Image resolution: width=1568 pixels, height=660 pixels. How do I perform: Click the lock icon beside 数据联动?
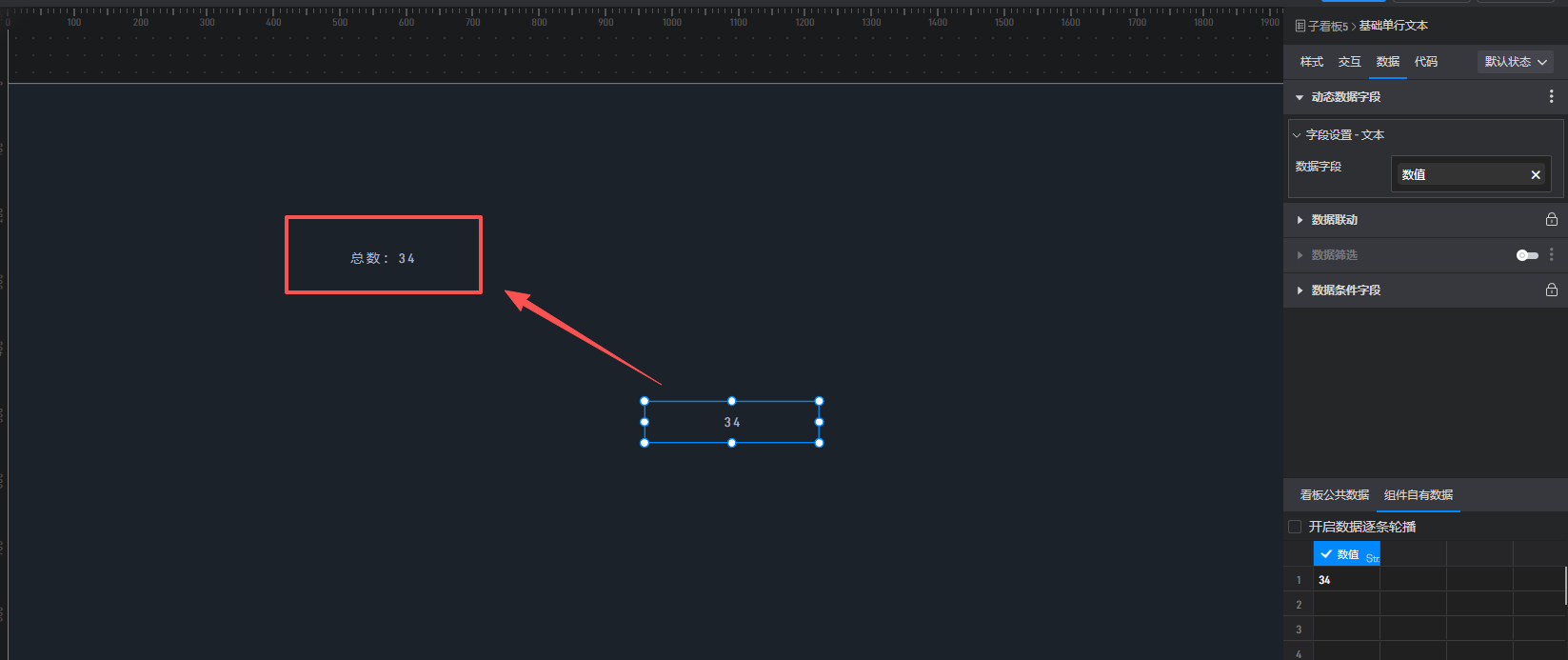[1551, 220]
